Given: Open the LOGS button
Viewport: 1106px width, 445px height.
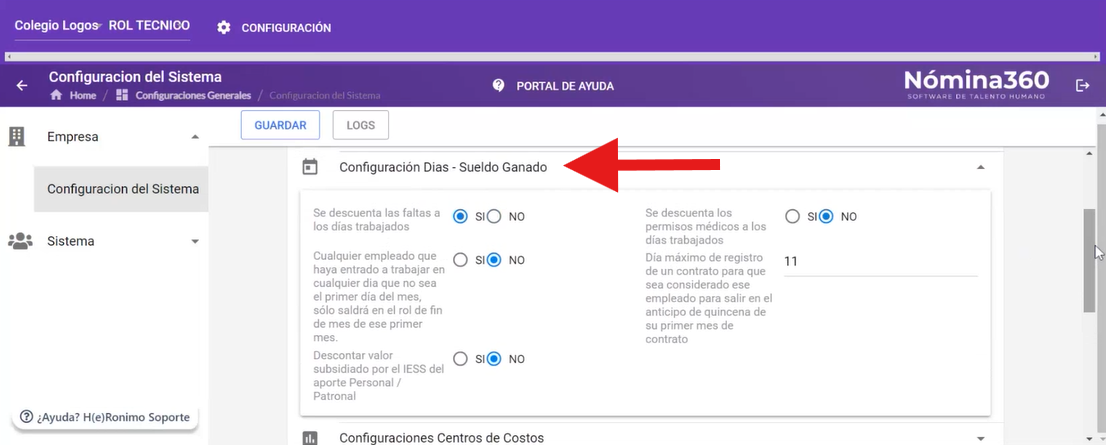Looking at the screenshot, I should (x=360, y=126).
